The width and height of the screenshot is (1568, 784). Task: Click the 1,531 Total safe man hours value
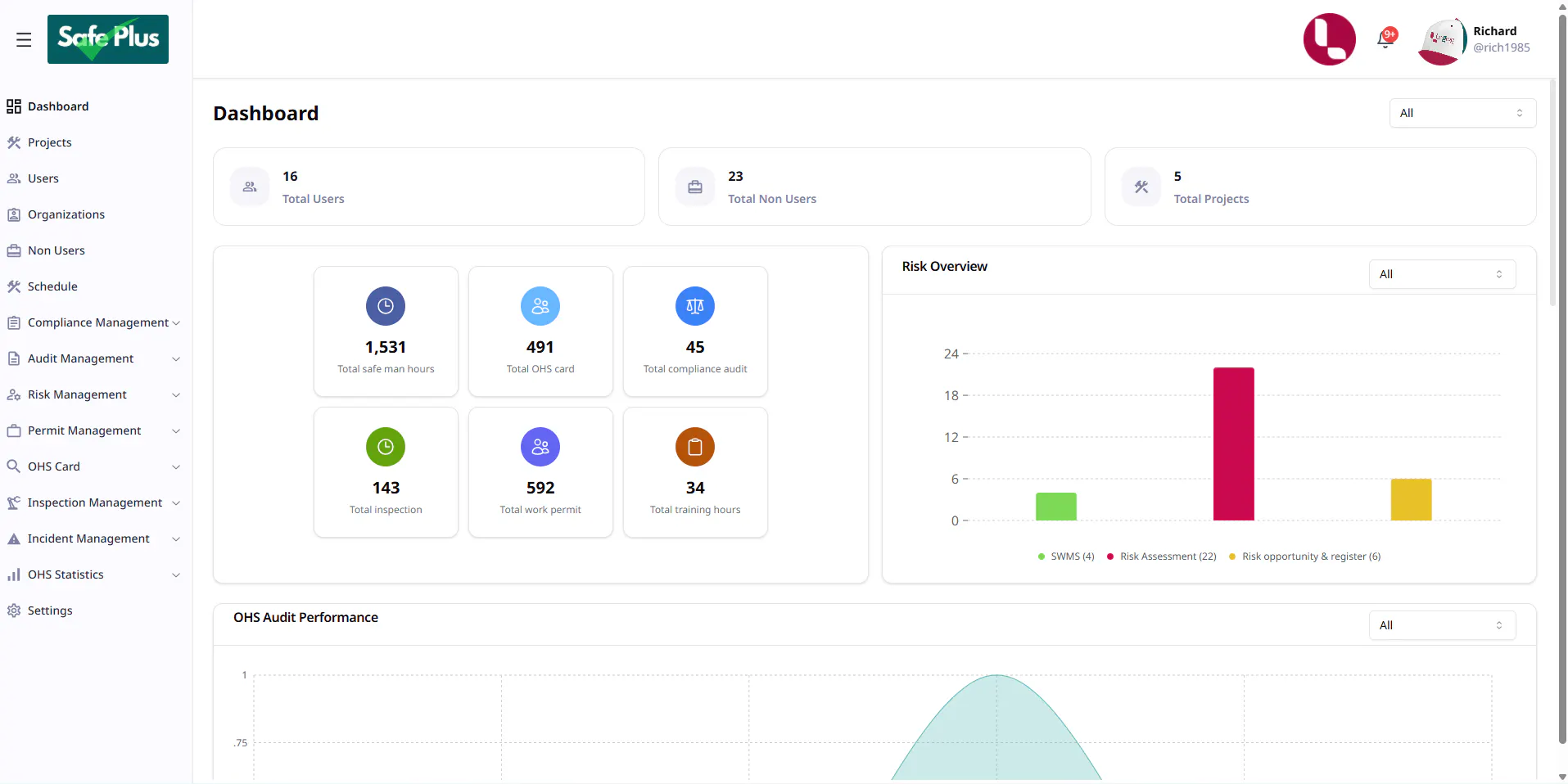(386, 347)
